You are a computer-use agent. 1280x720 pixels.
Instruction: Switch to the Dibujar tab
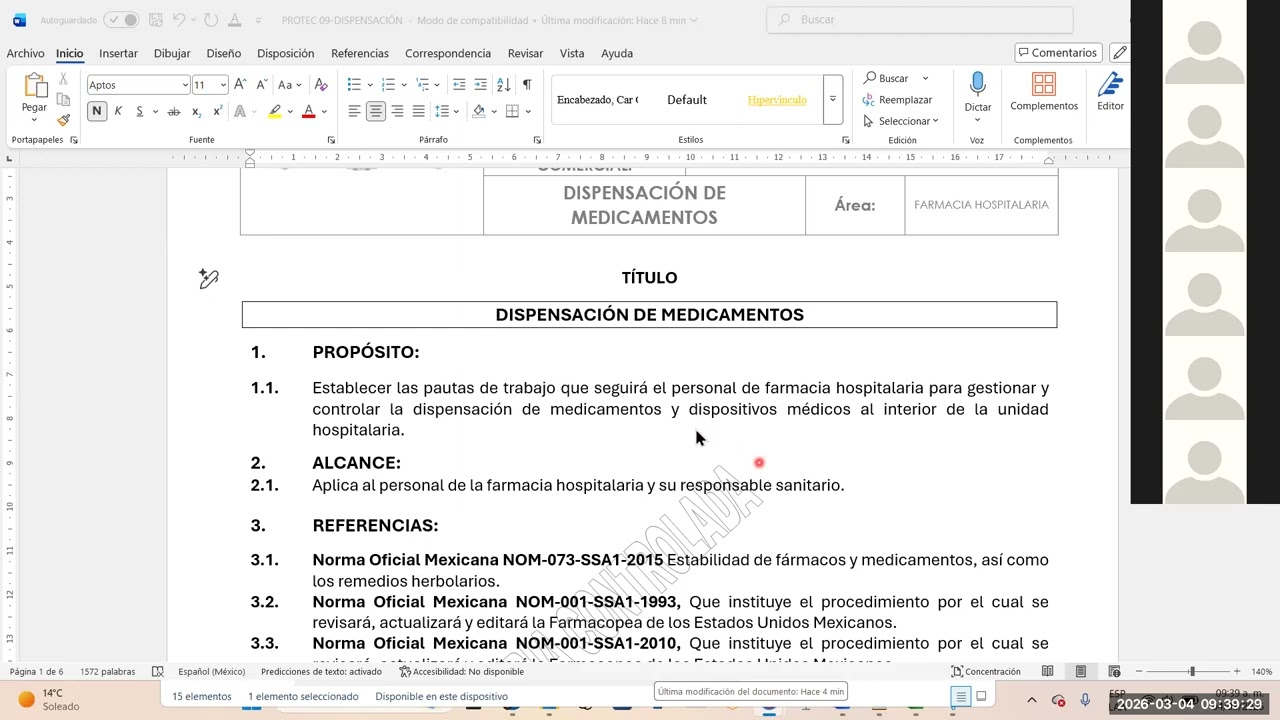point(172,53)
